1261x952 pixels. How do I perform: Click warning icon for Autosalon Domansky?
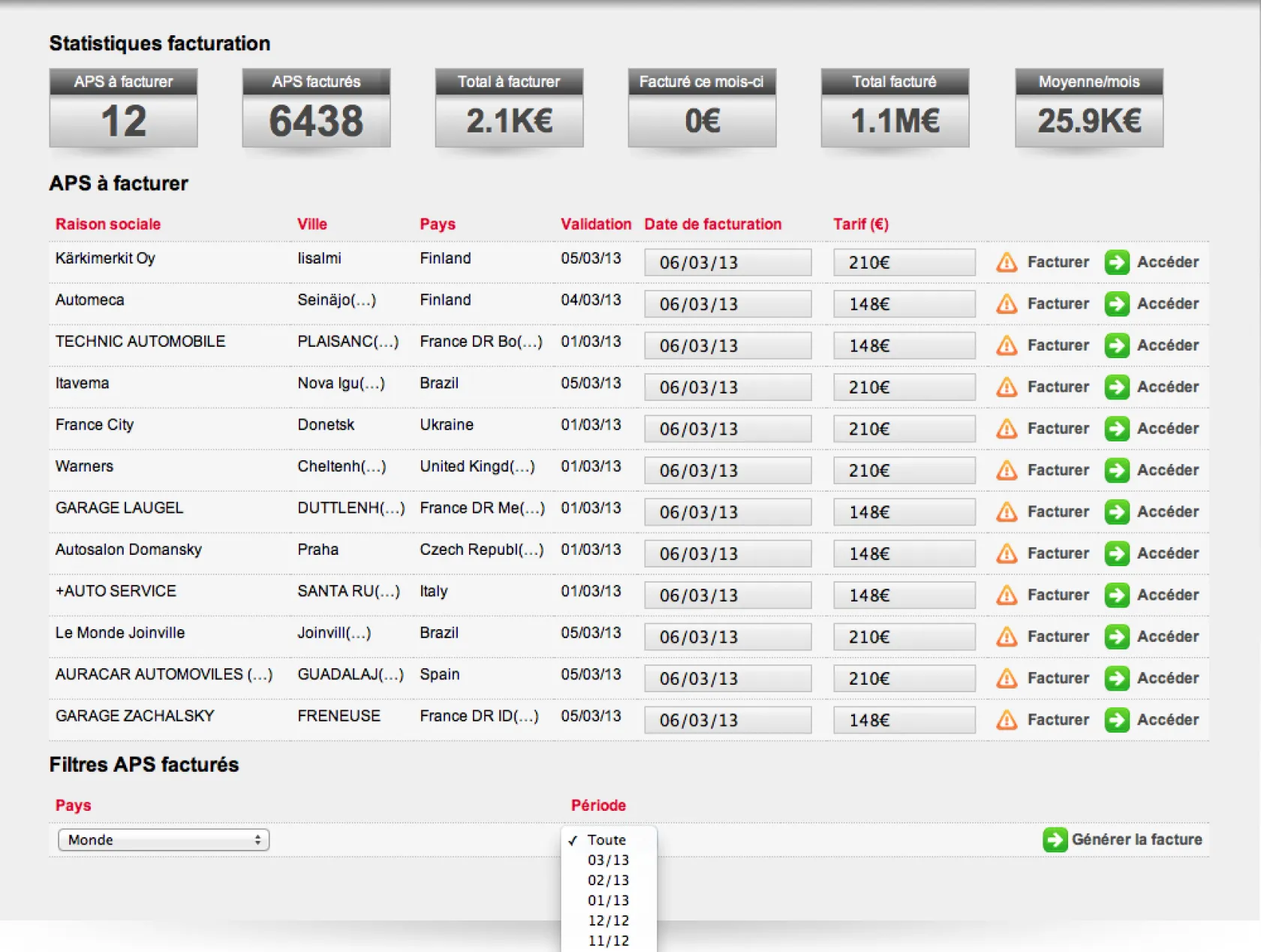[x=1006, y=554]
